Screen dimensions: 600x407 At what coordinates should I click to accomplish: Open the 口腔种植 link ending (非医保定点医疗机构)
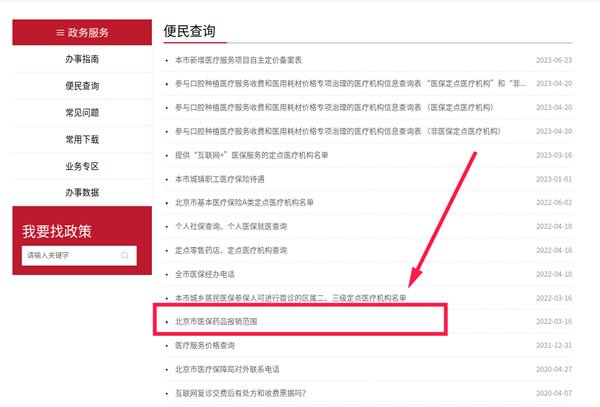[338, 131]
